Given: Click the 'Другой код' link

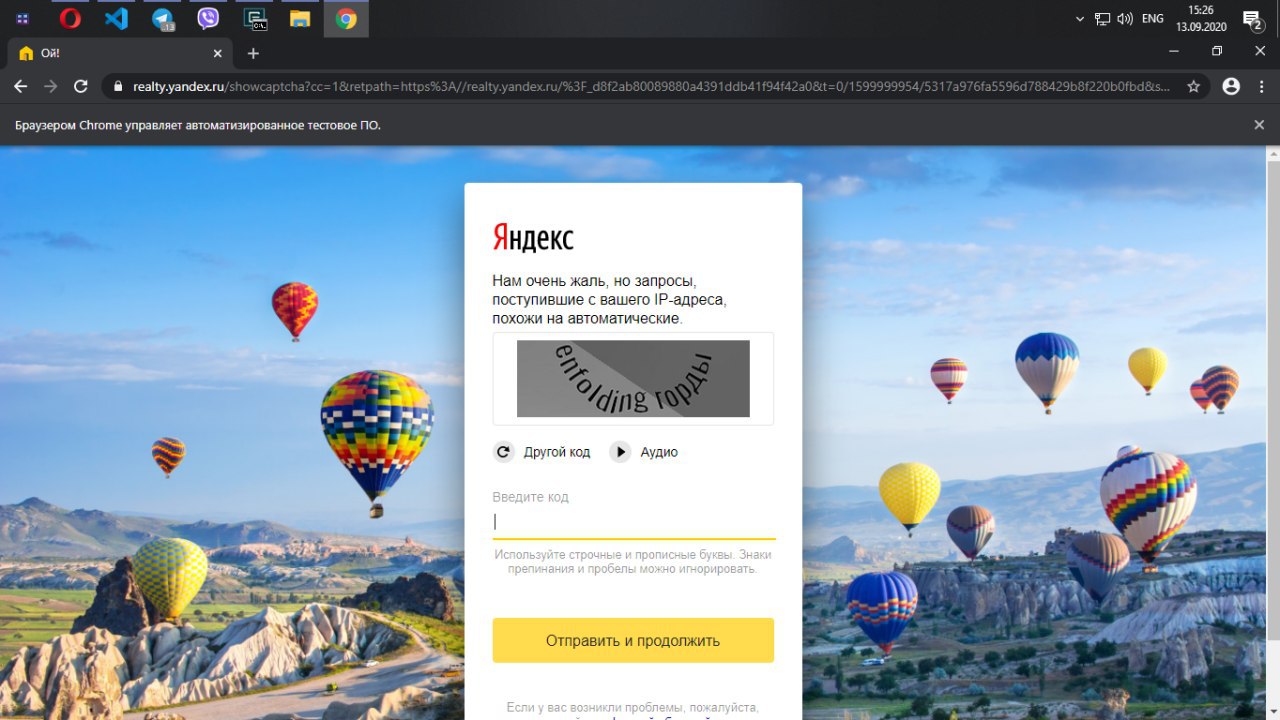Looking at the screenshot, I should 557,452.
